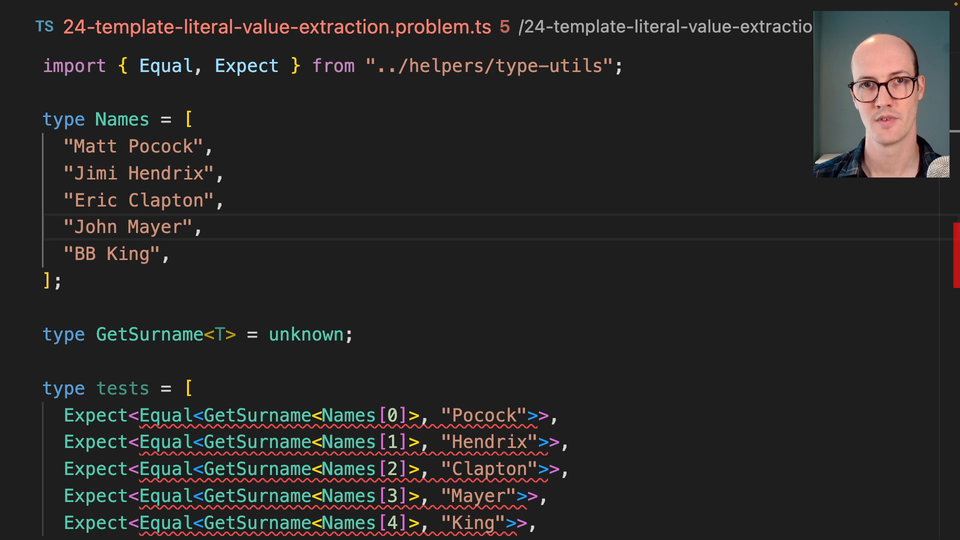Click the "BB King" string
This screenshot has width=960, height=540.
tap(111, 255)
